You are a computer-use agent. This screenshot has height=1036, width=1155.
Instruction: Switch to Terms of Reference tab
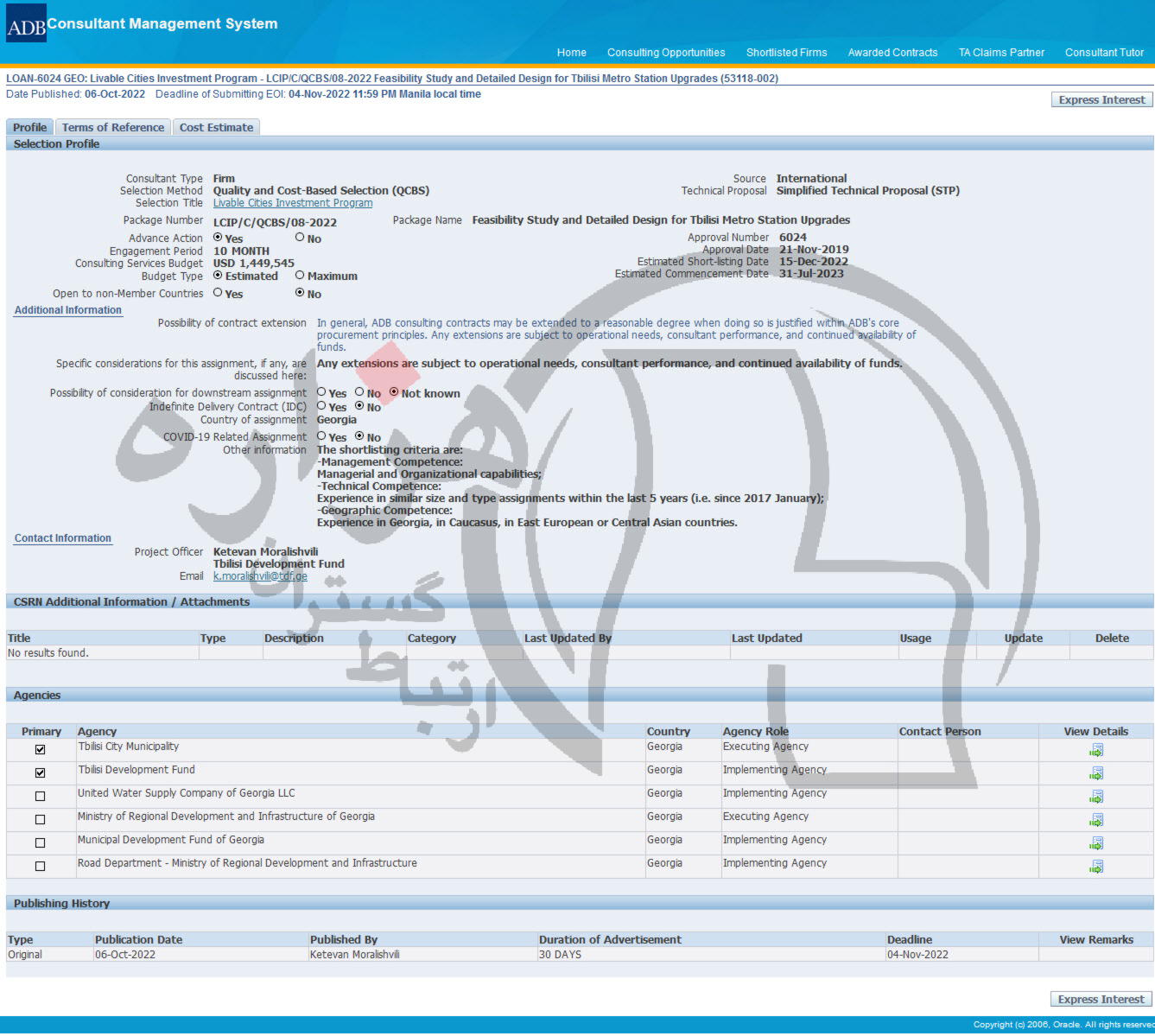tap(113, 127)
